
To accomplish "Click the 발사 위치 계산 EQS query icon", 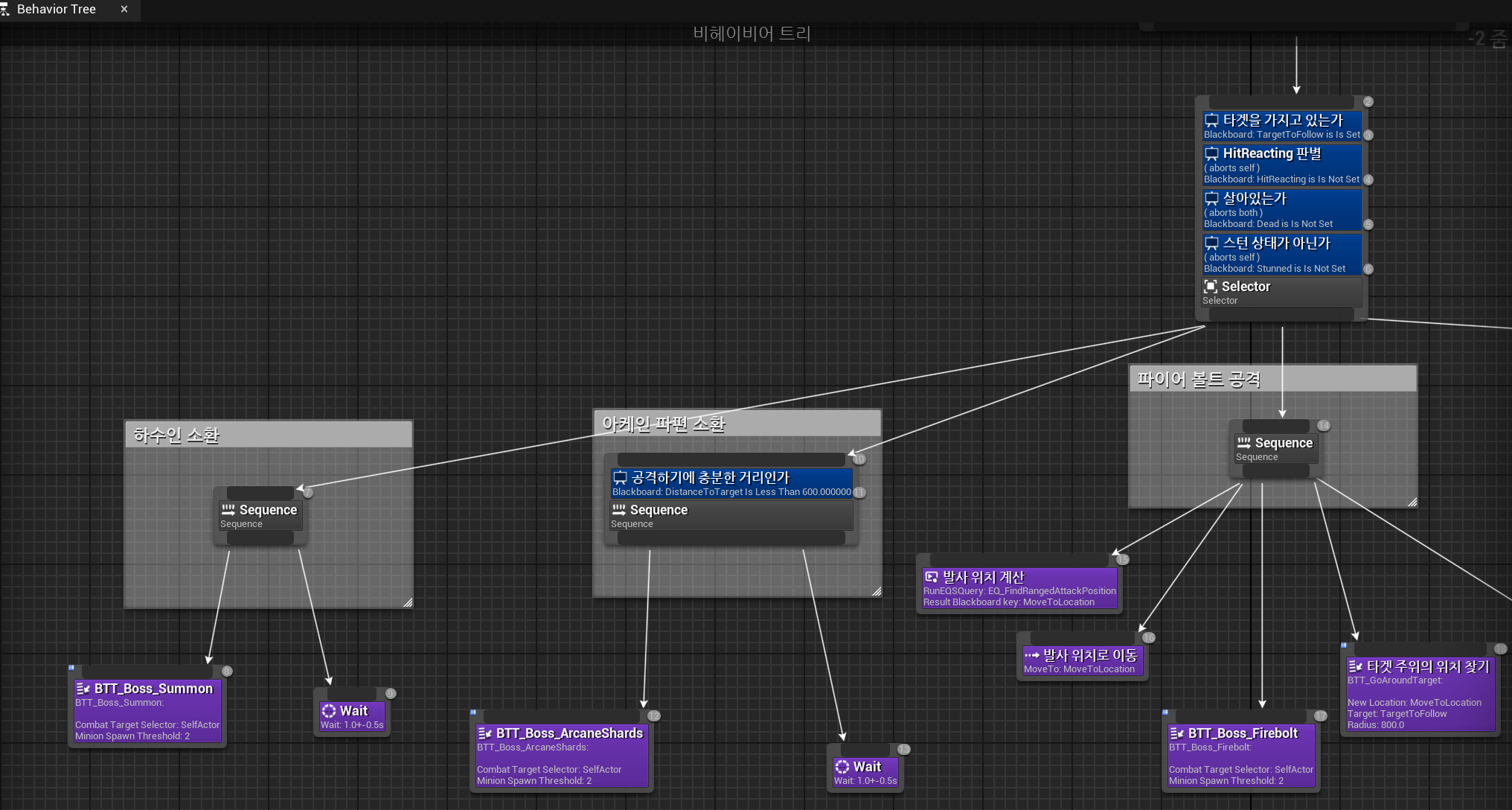I will click(931, 577).
